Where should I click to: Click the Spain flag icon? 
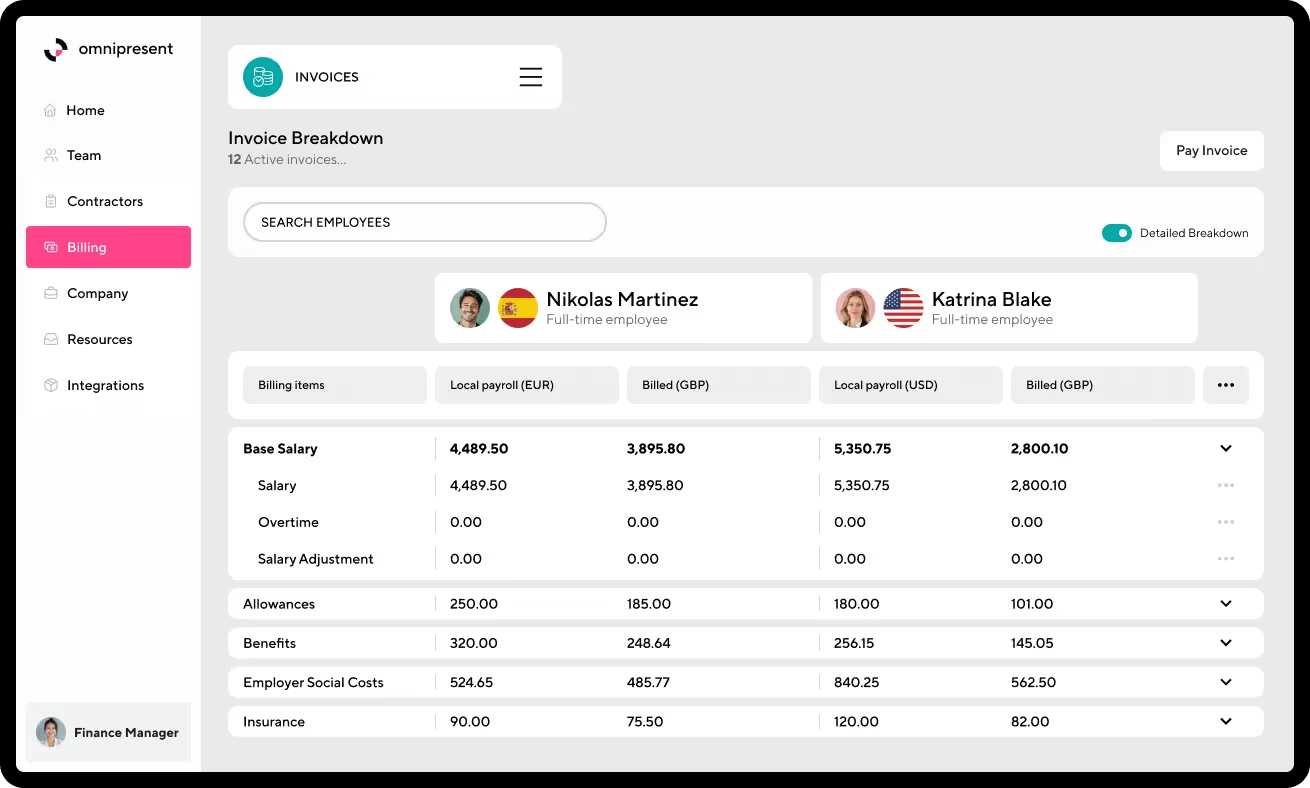click(x=518, y=308)
